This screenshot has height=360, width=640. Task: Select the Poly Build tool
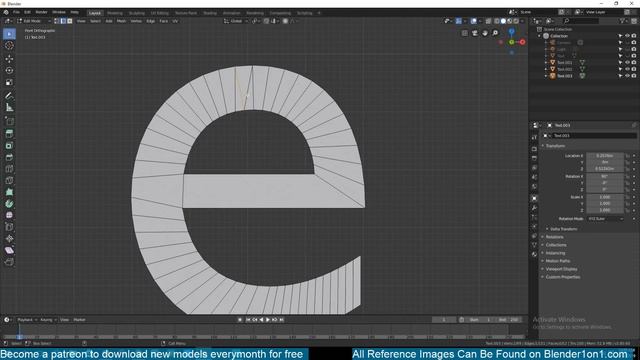9,192
